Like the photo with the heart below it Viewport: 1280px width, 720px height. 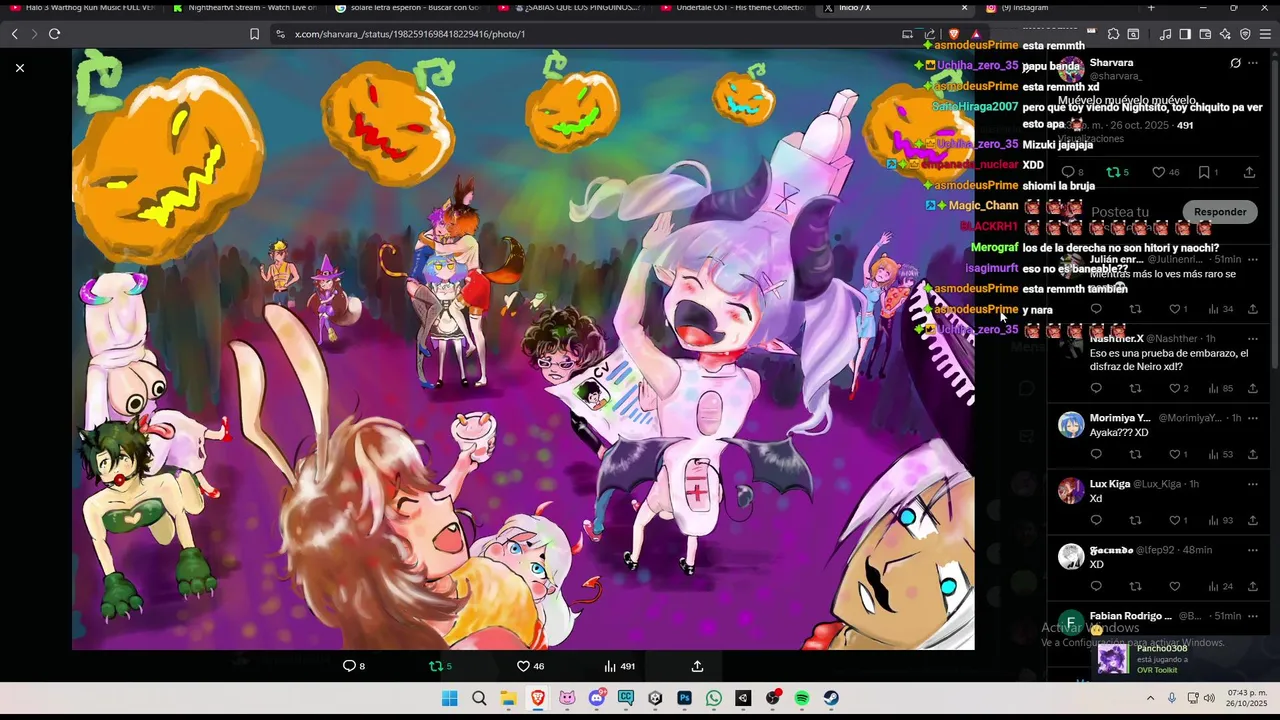[523, 666]
